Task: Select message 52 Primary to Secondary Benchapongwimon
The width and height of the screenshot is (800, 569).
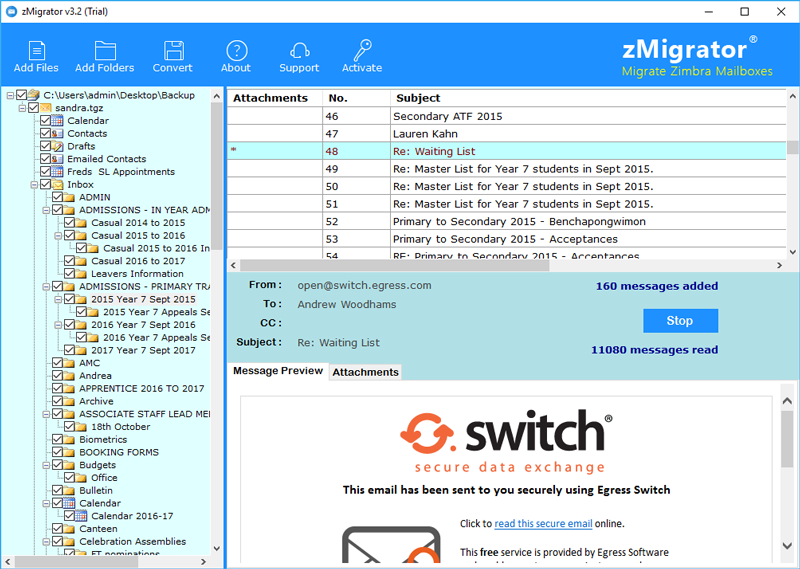Action: [x=507, y=221]
